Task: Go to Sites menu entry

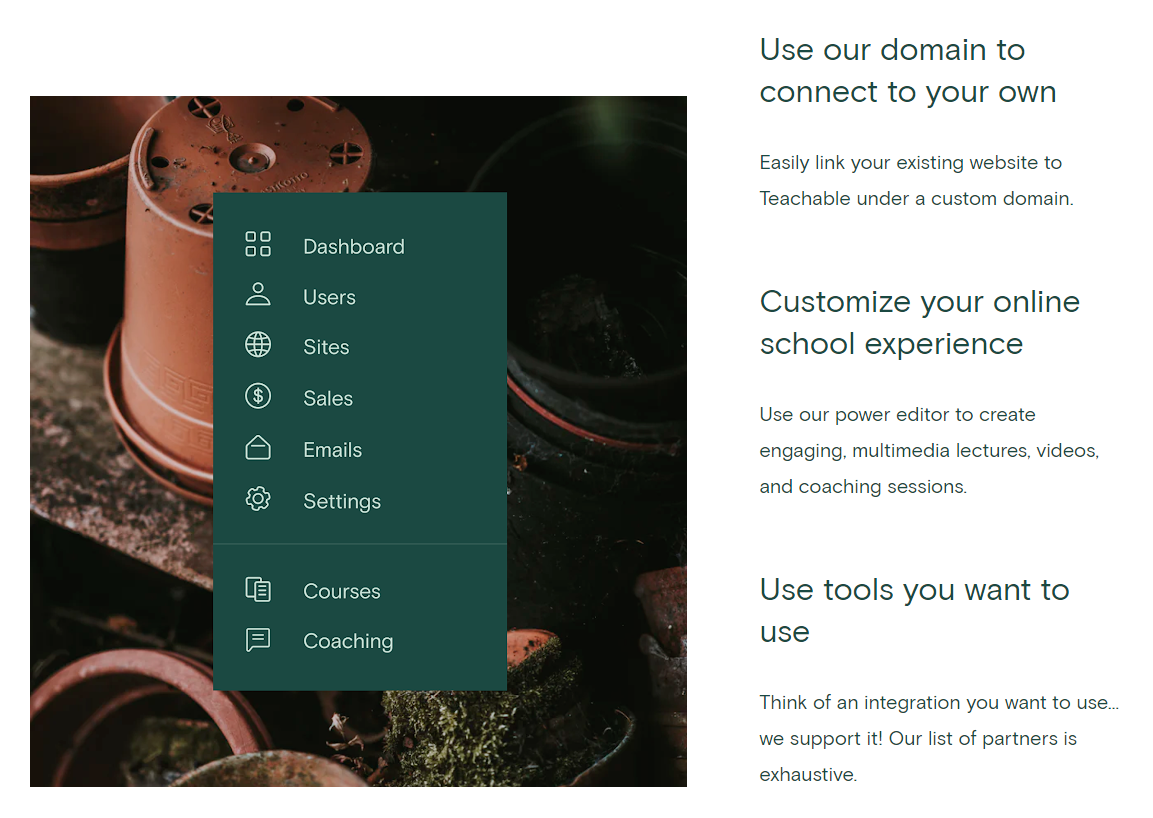Action: [x=326, y=347]
